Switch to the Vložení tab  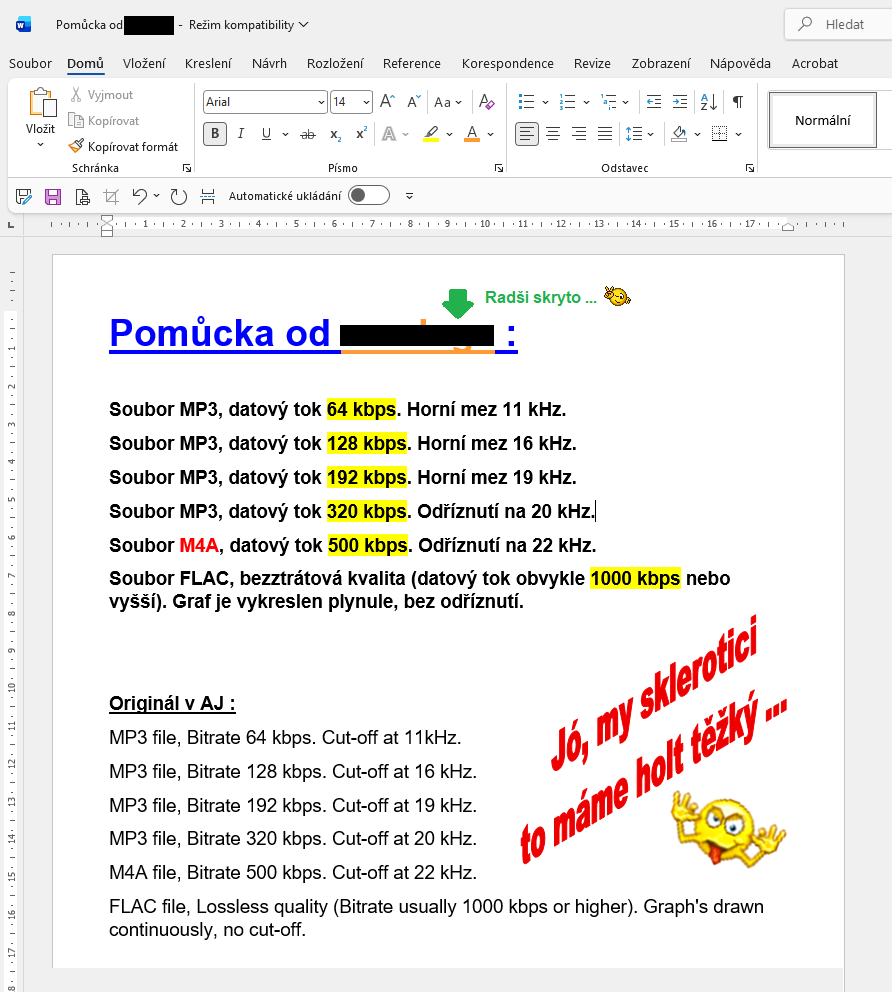tap(144, 63)
